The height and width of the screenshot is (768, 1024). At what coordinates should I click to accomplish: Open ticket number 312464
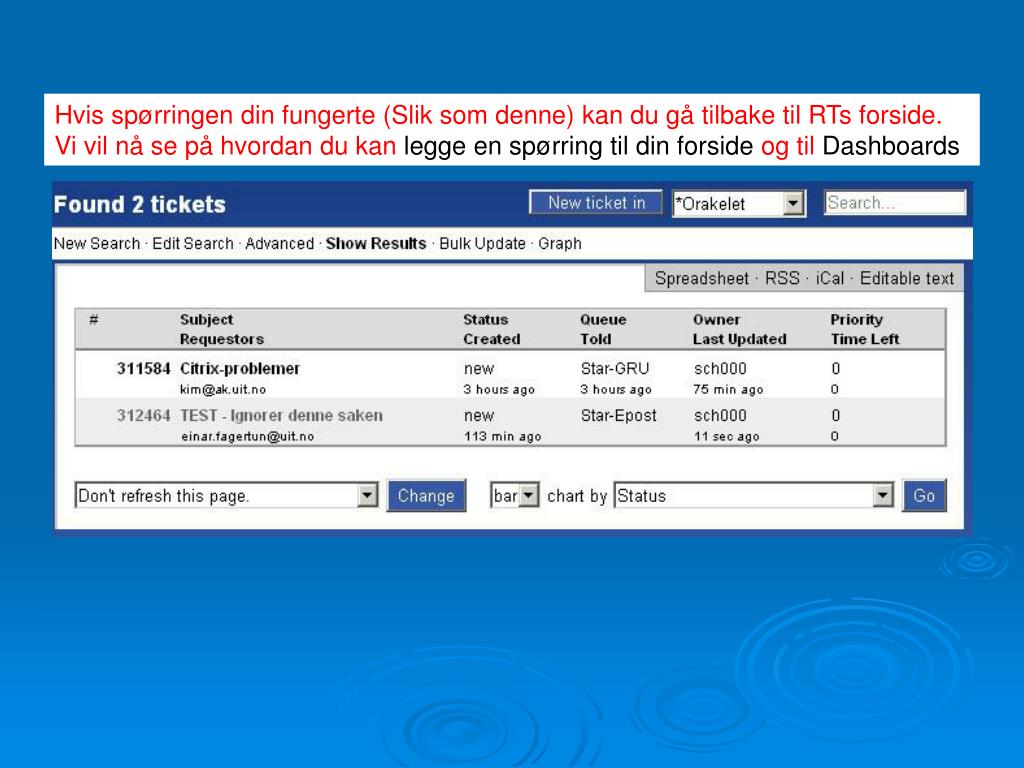click(144, 415)
